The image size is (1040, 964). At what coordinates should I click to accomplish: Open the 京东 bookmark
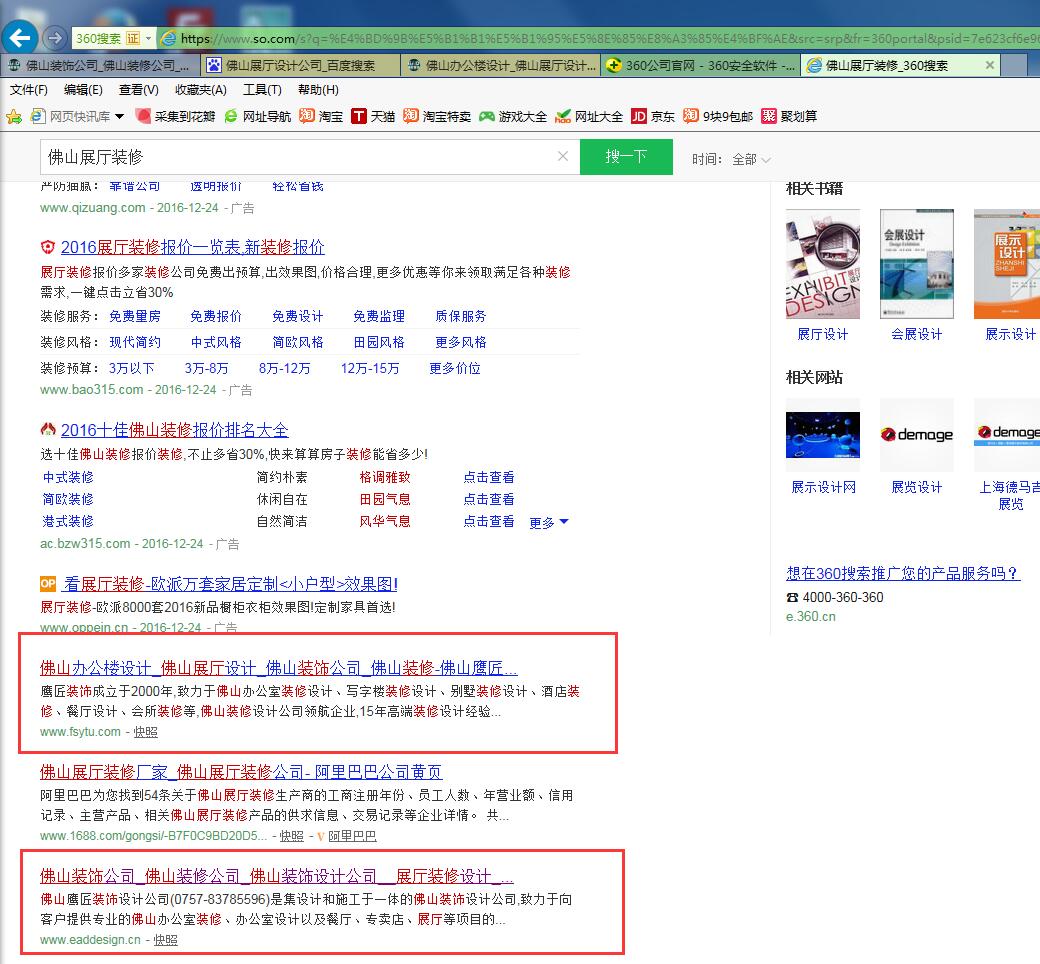(653, 116)
